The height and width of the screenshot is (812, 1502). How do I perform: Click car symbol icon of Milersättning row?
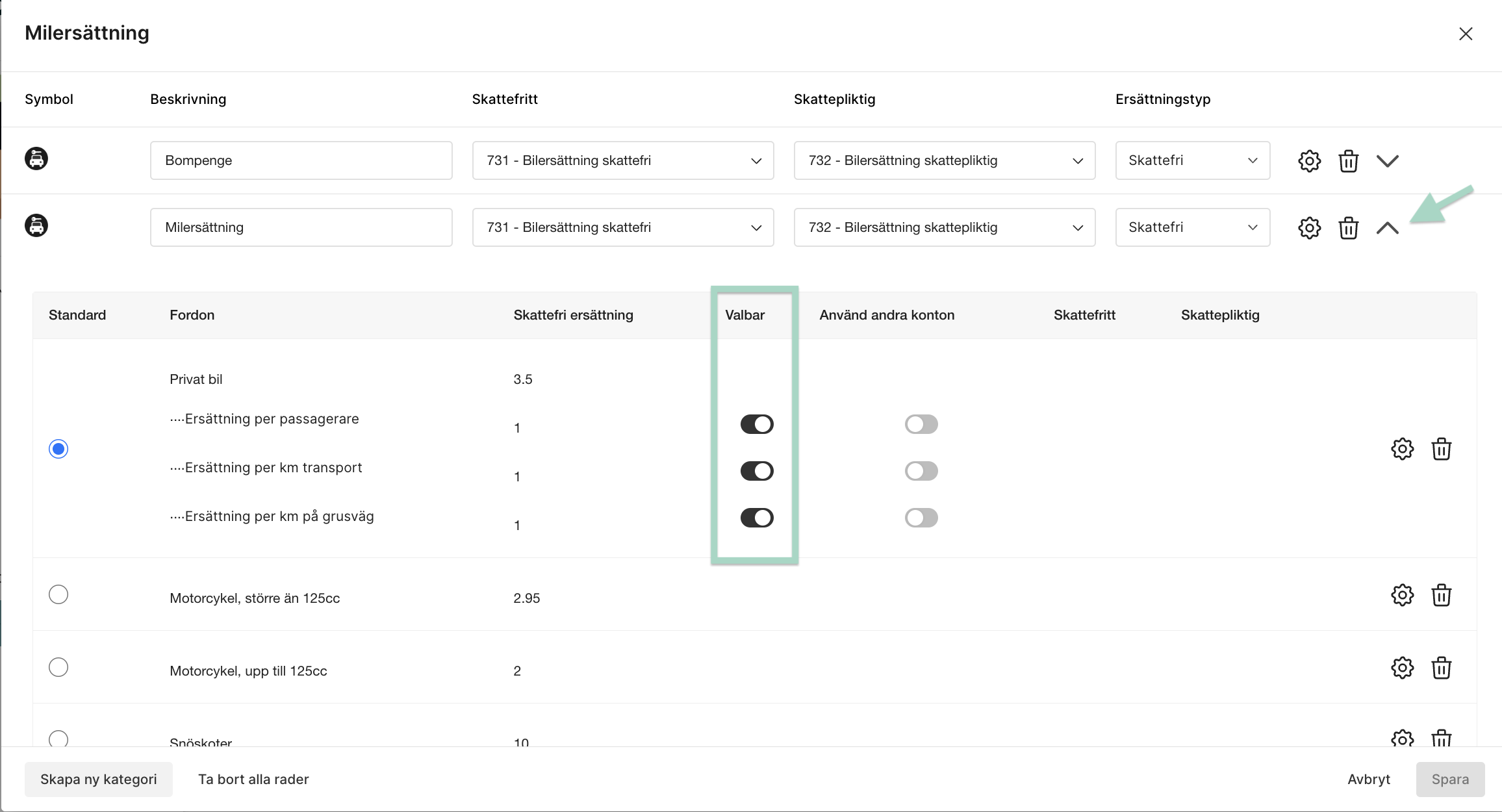coord(36,225)
